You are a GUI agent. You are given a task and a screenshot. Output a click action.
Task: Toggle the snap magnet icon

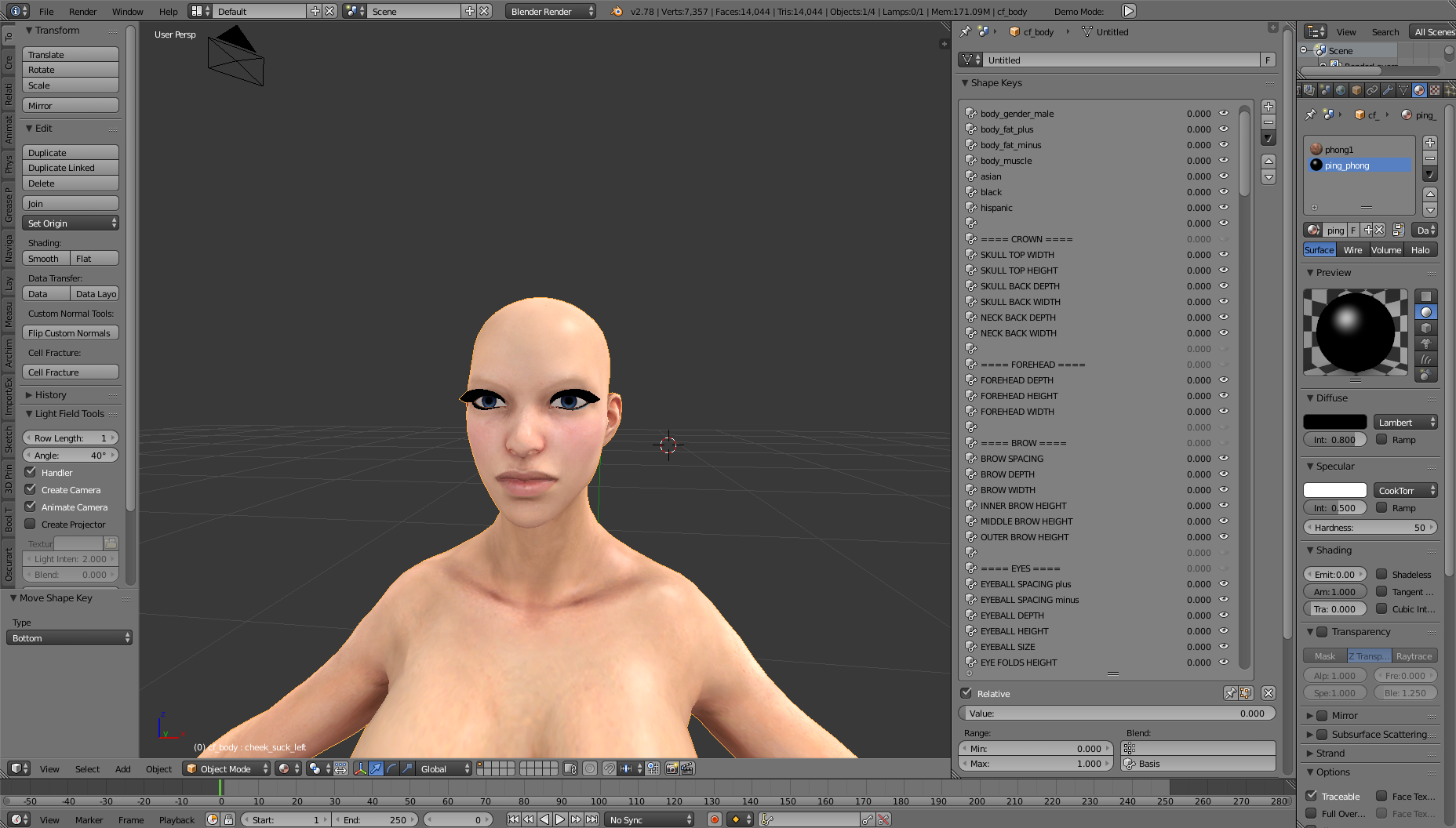(609, 768)
